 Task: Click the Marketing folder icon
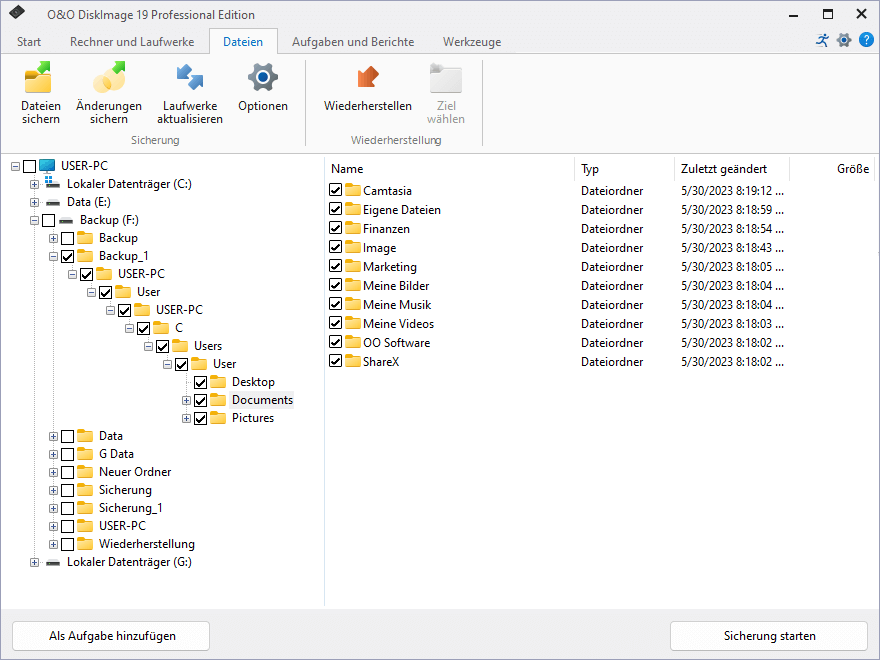[353, 266]
